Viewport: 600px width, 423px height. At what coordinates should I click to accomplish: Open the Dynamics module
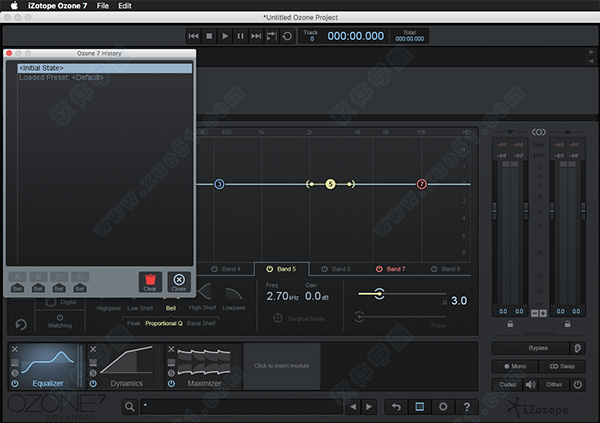pyautogui.click(x=127, y=366)
